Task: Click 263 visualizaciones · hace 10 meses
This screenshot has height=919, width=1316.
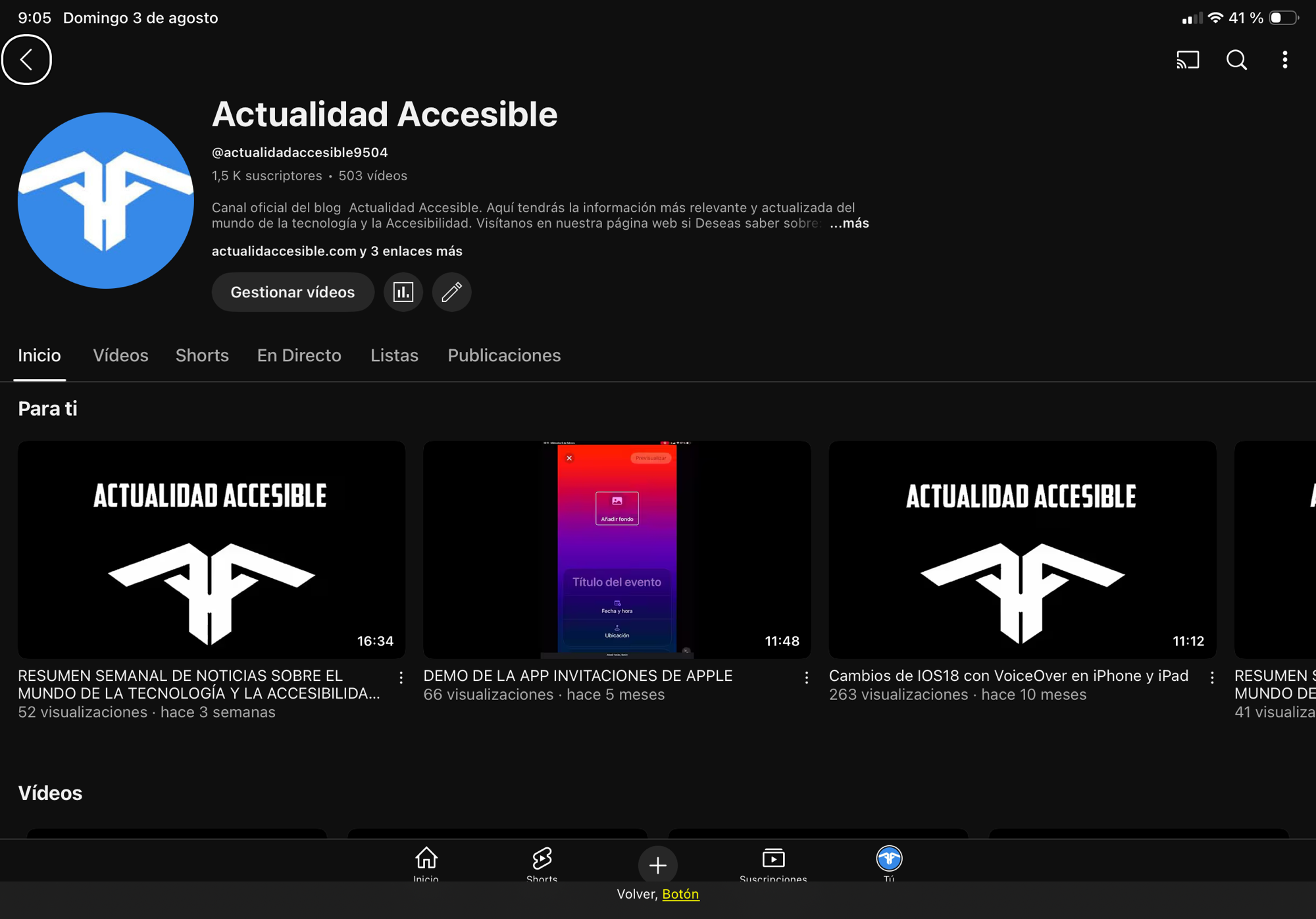Action: (x=957, y=695)
